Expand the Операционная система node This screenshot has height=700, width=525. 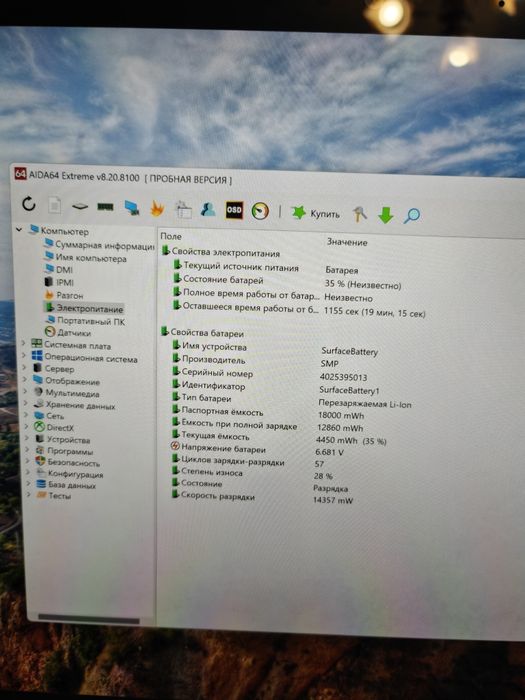coord(24,355)
